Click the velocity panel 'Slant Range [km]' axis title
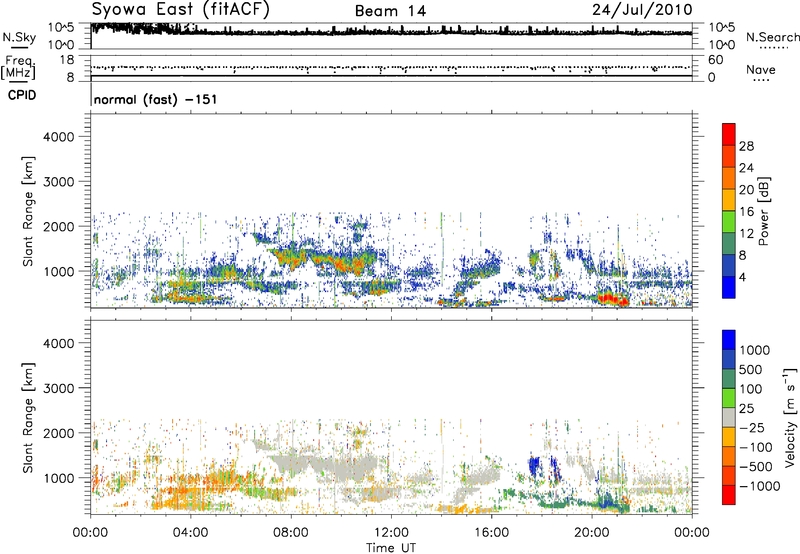This screenshot has height=554, width=800. pyautogui.click(x=28, y=418)
